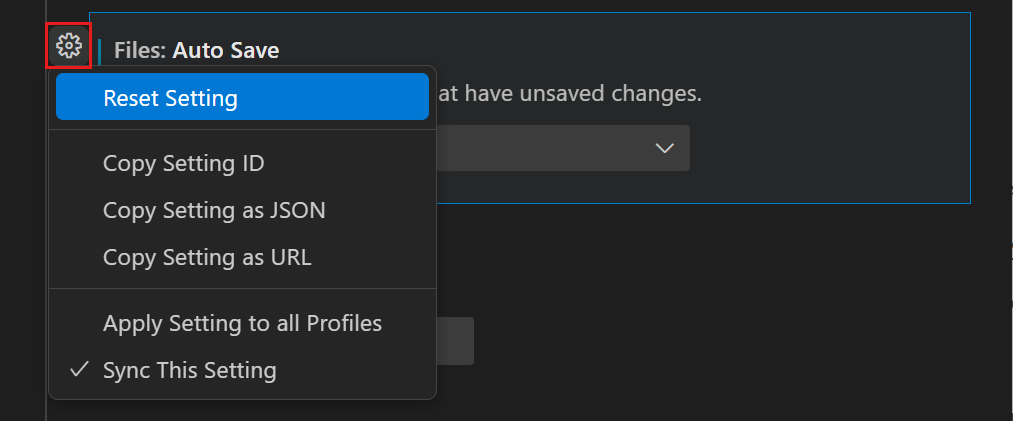Viewport: 1013px width, 421px height.
Task: Click the gear icon beside Files: Auto Save
Action: click(68, 45)
